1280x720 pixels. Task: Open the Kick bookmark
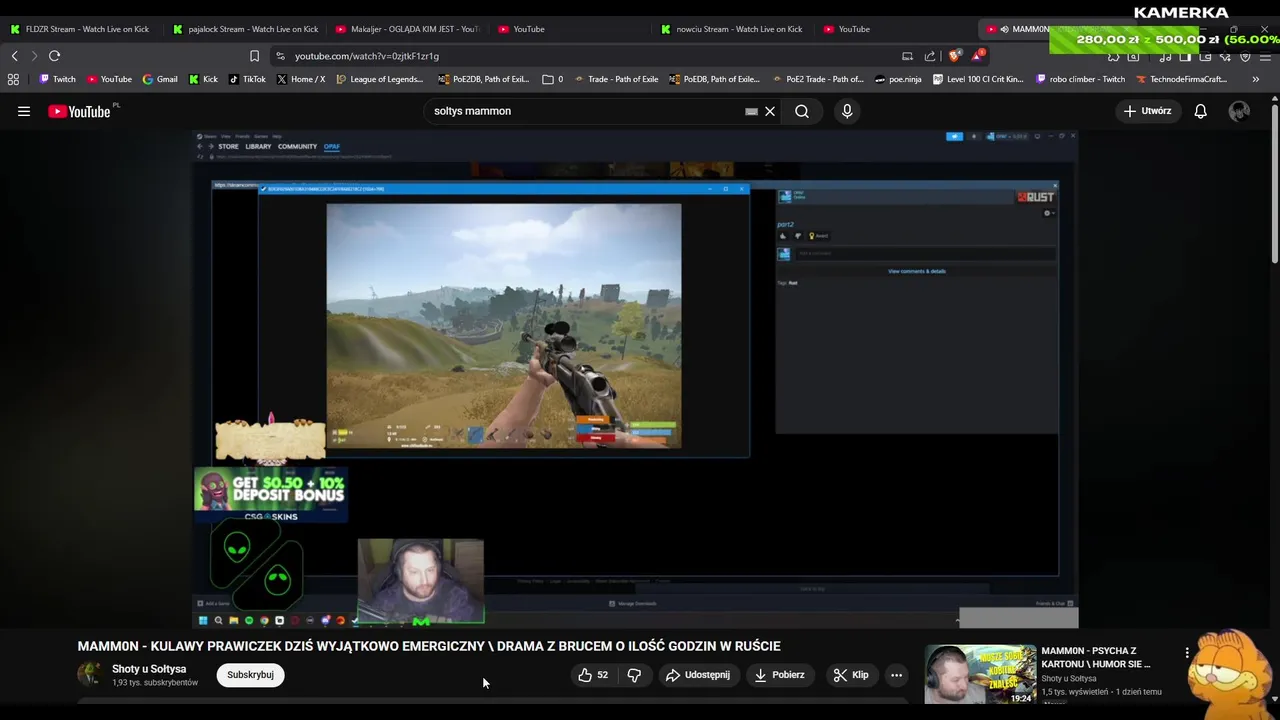203,79
